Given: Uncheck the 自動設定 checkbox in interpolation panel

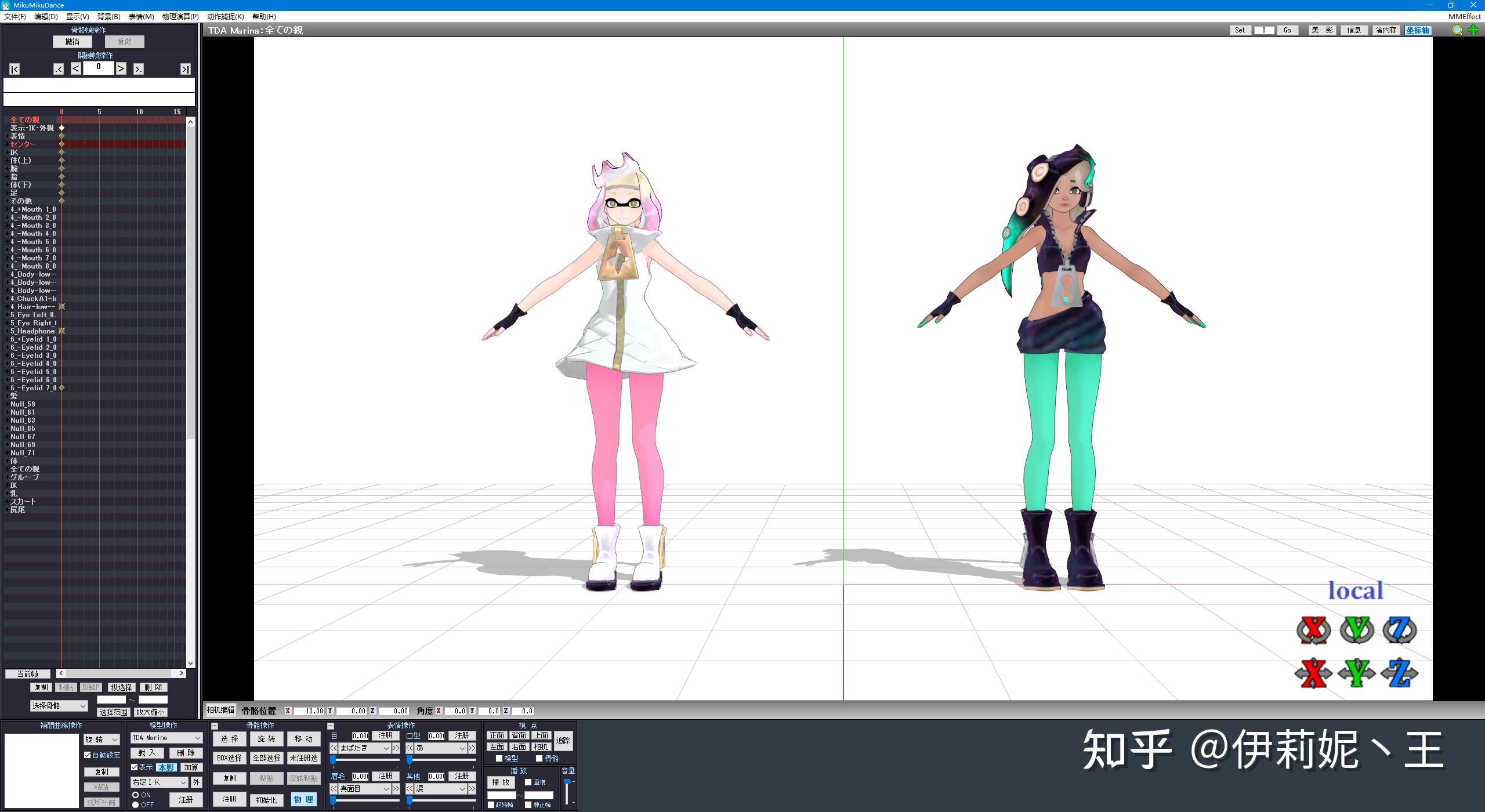Looking at the screenshot, I should coord(87,755).
